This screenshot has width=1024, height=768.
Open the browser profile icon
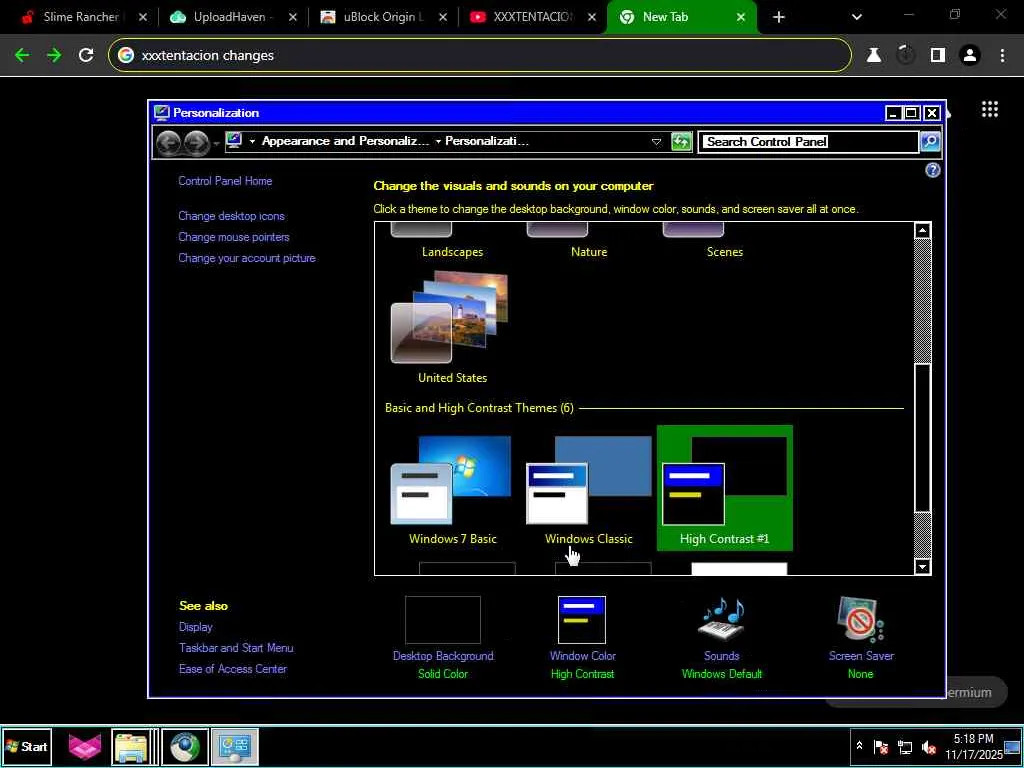(970, 56)
